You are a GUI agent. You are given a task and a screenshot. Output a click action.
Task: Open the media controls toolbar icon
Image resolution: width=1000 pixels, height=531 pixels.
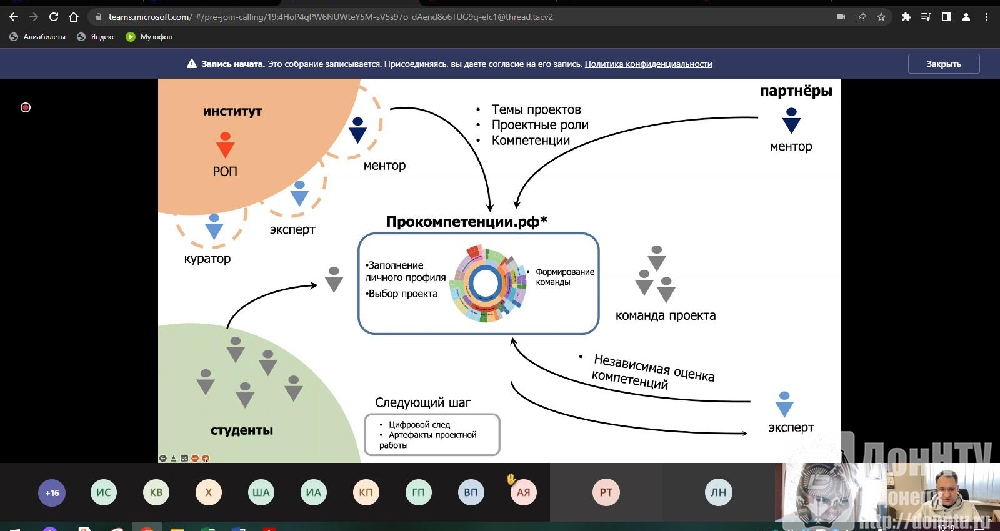click(x=926, y=17)
